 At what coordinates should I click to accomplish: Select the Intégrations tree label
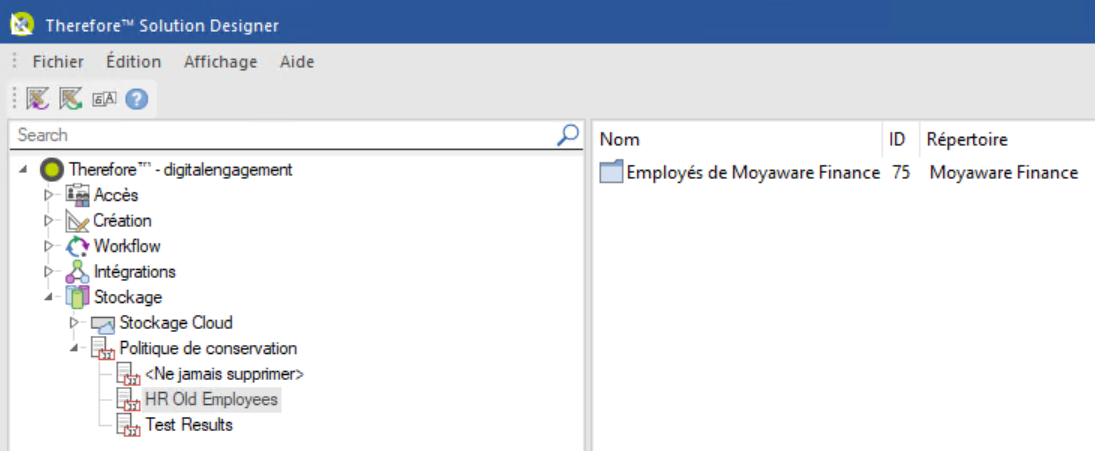coord(135,272)
